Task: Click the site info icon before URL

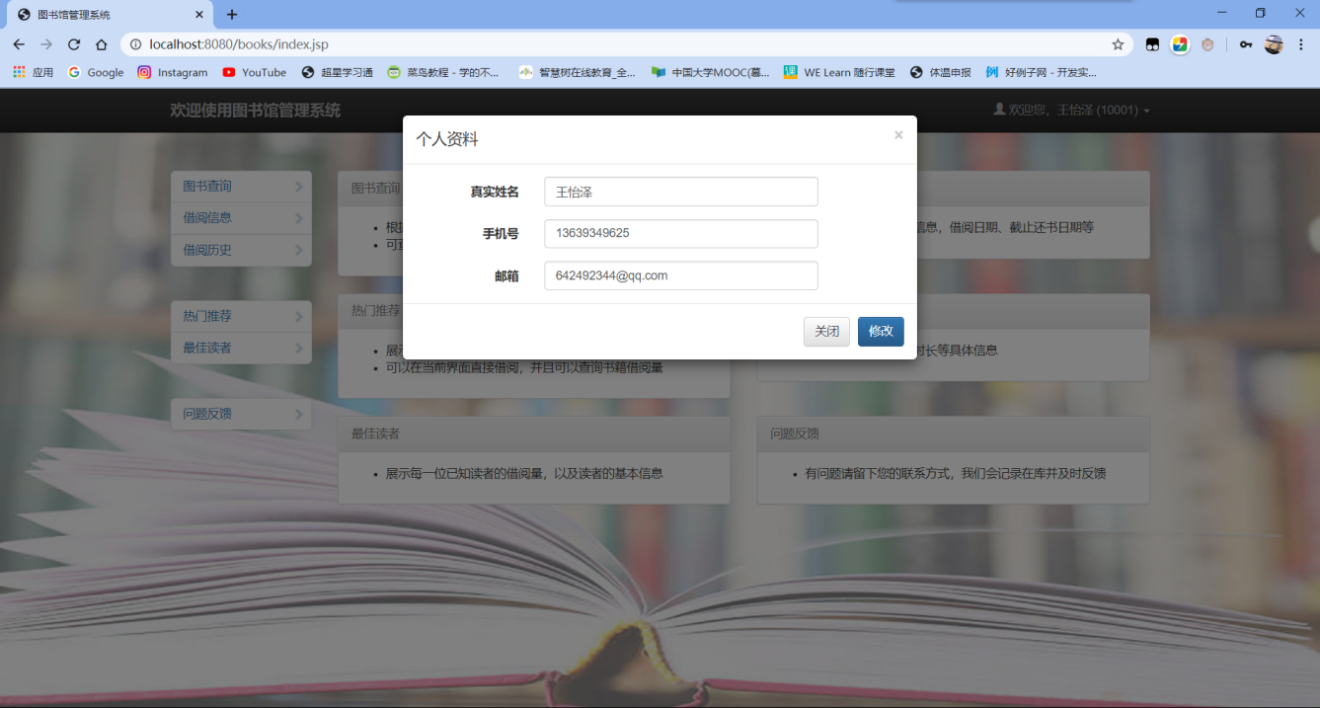Action: pyautogui.click(x=135, y=44)
